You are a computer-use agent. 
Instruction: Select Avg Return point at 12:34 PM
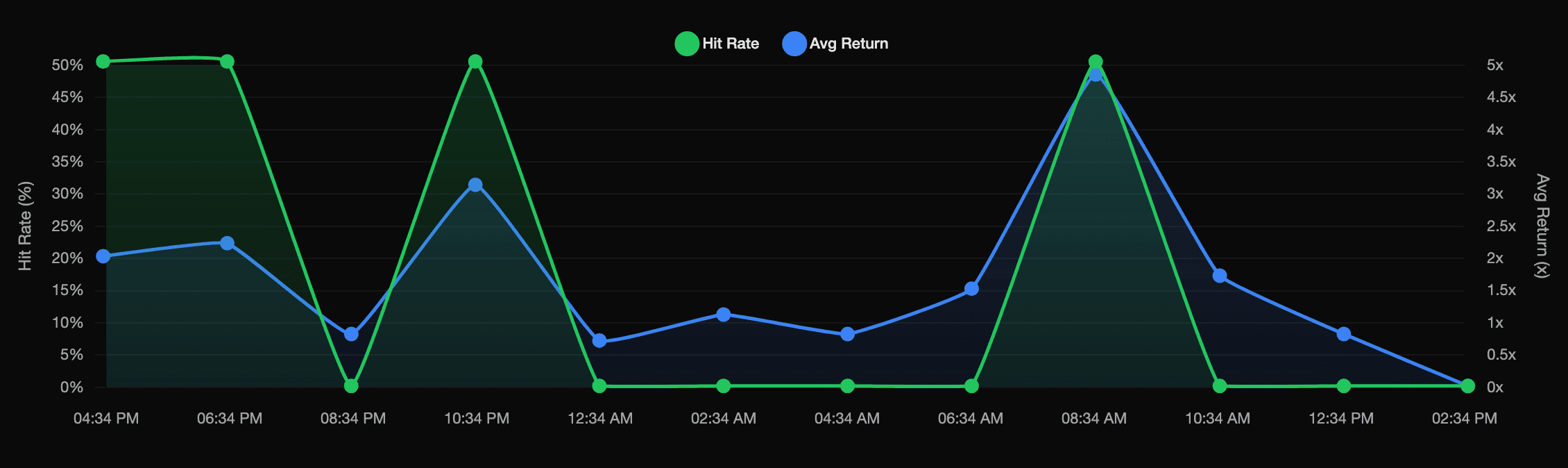pos(1344,334)
